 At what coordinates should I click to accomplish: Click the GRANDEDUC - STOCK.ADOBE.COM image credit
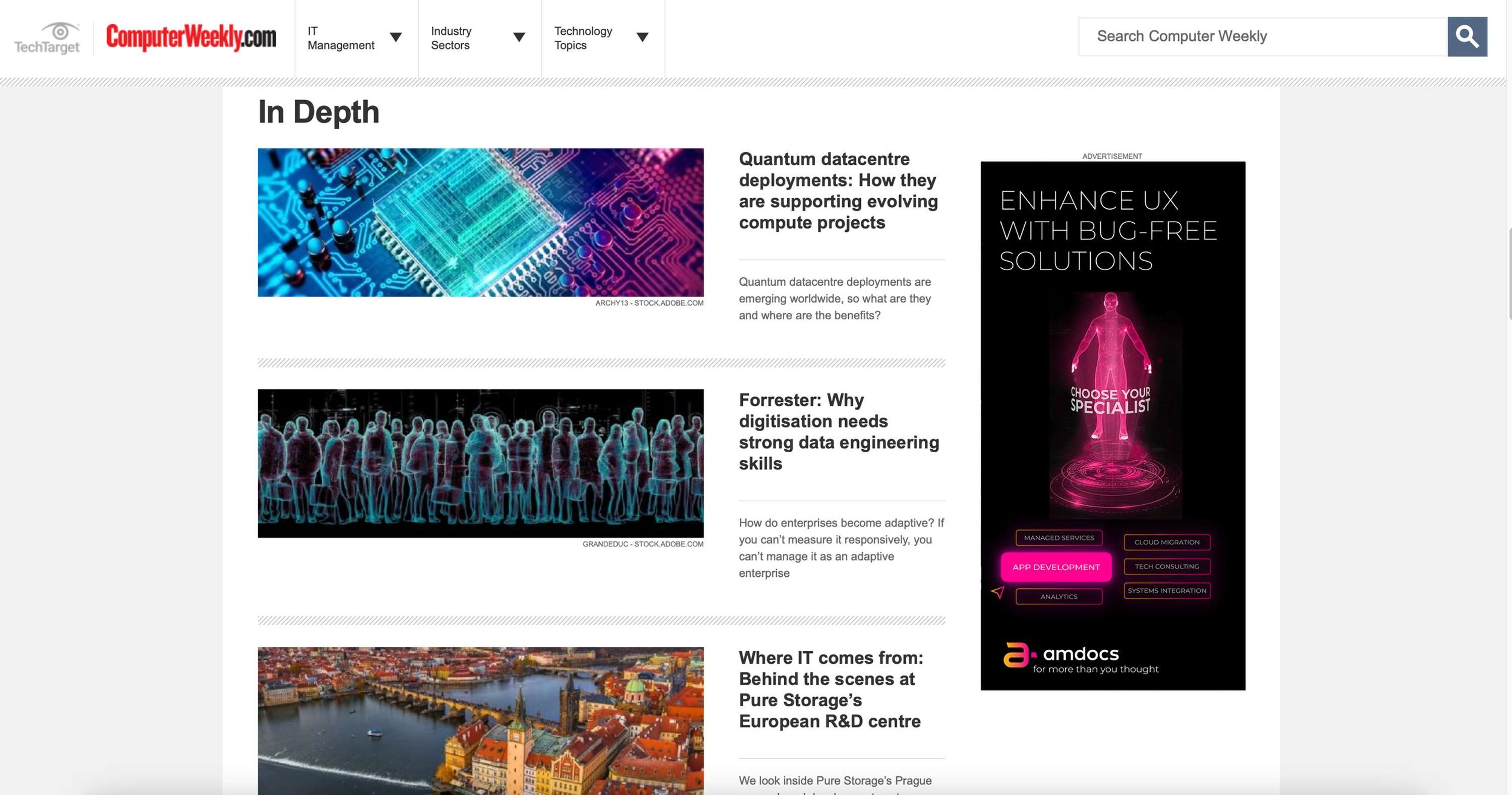coord(643,544)
